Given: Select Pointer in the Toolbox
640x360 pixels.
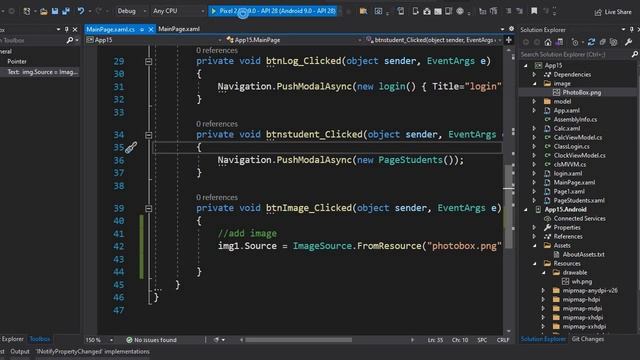Looking at the screenshot, I should pyautogui.click(x=17, y=62).
